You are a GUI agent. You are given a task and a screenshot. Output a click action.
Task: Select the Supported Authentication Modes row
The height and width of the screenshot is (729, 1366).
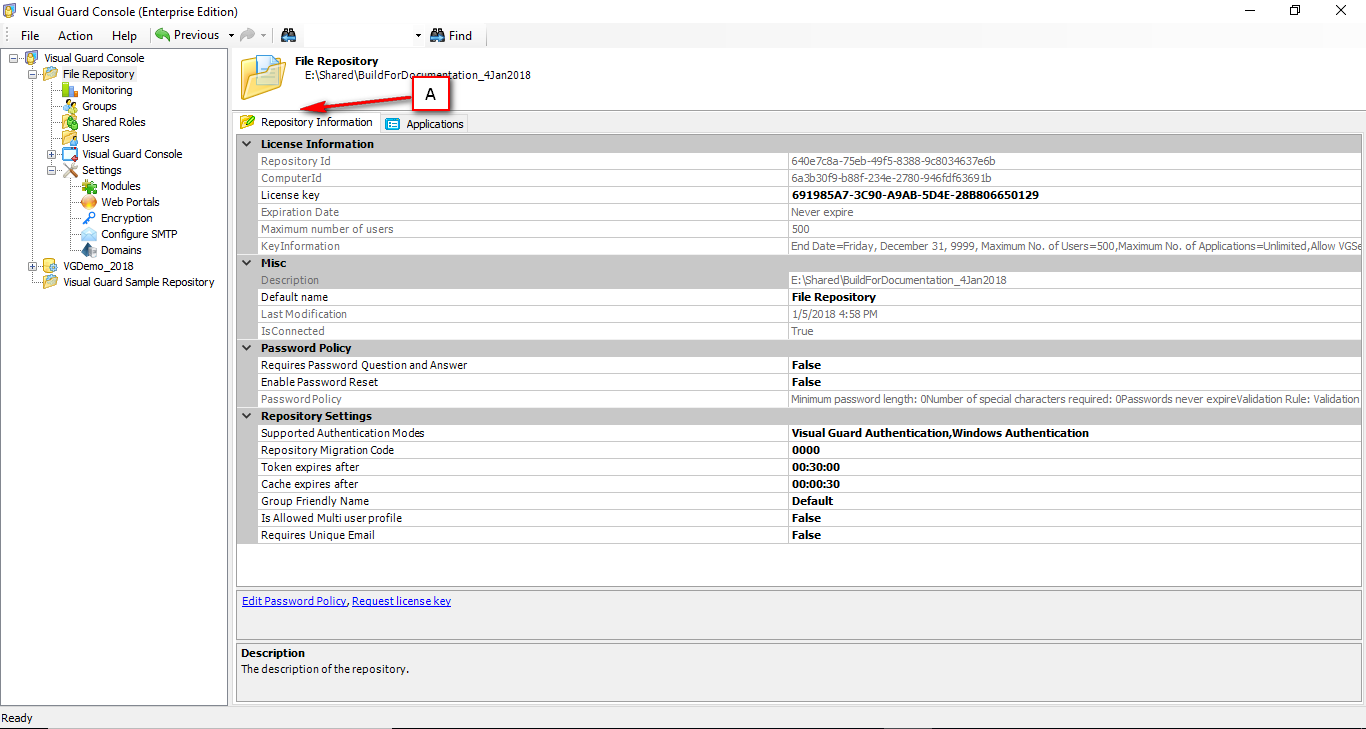tap(810, 433)
